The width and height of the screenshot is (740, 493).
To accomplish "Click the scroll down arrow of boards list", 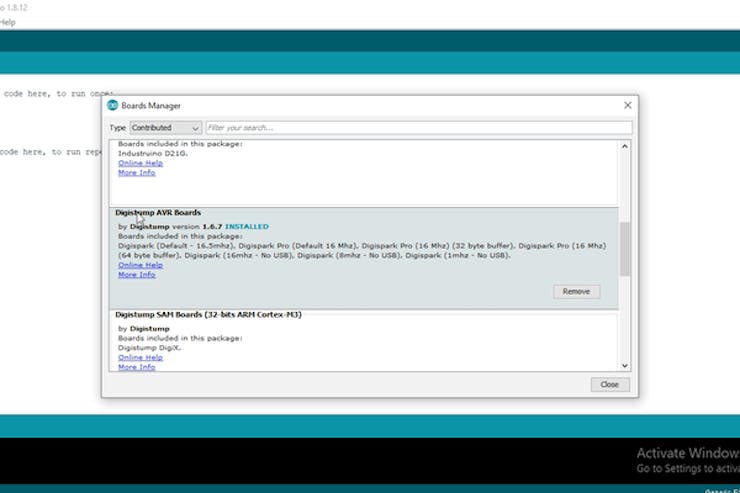I will coord(625,366).
